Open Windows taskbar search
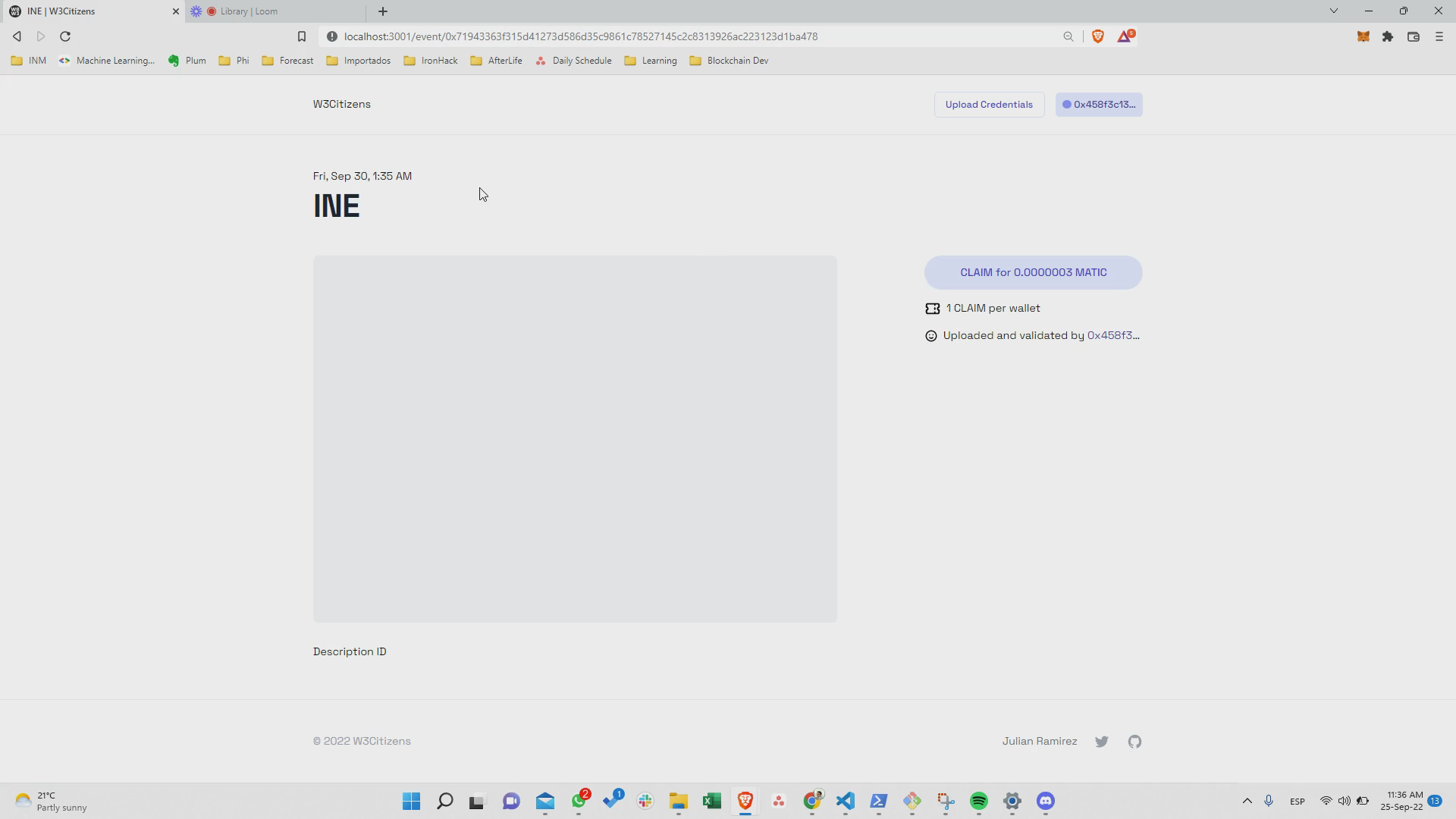 pos(445,801)
